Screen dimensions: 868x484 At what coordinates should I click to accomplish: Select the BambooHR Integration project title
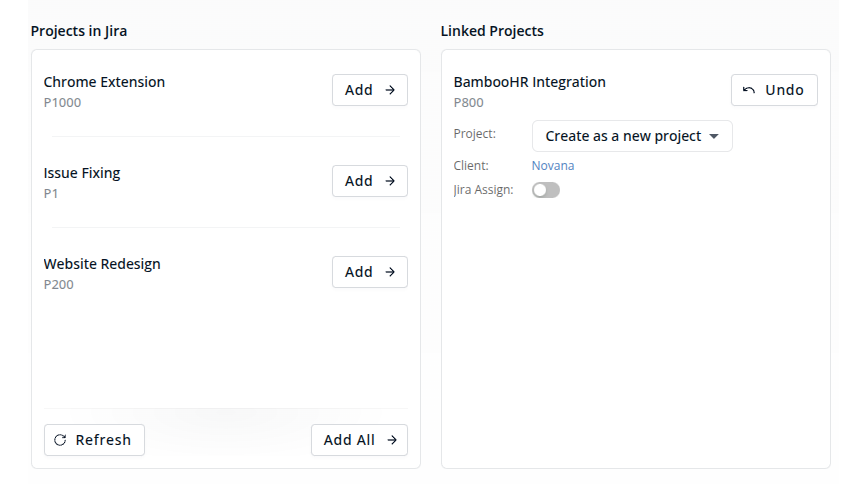(529, 82)
